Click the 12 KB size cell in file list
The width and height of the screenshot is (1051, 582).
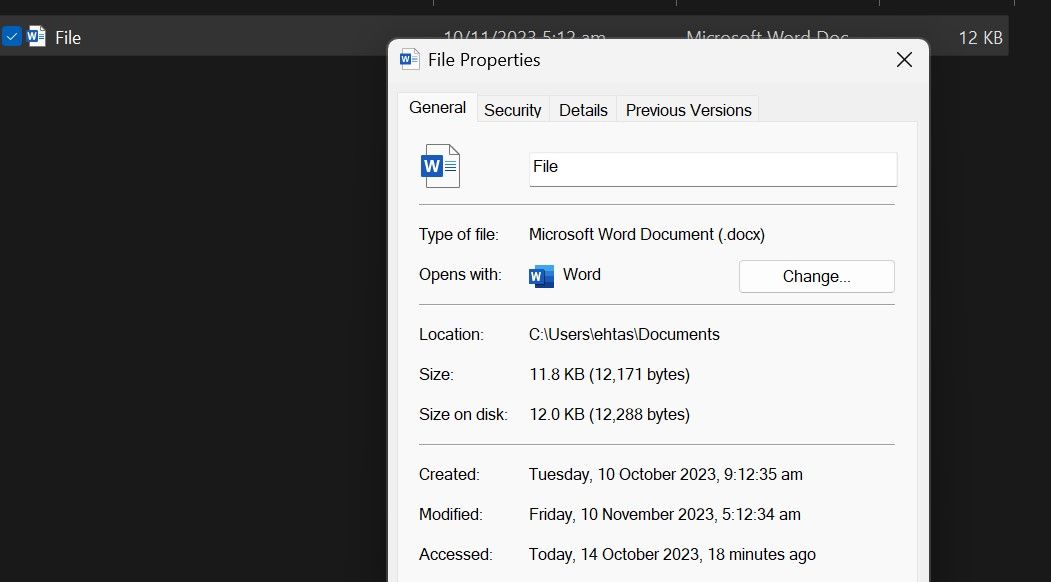click(980, 38)
